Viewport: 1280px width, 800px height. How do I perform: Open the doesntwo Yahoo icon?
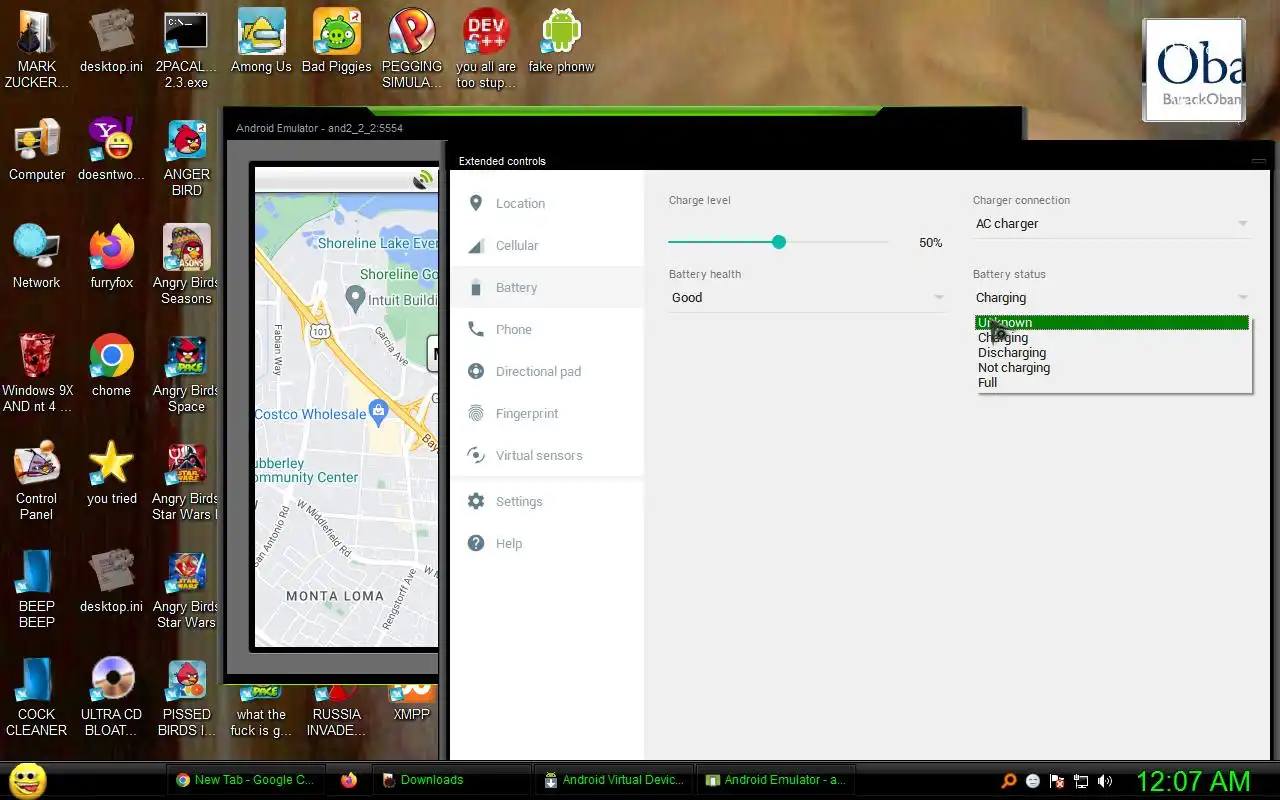tap(111, 140)
